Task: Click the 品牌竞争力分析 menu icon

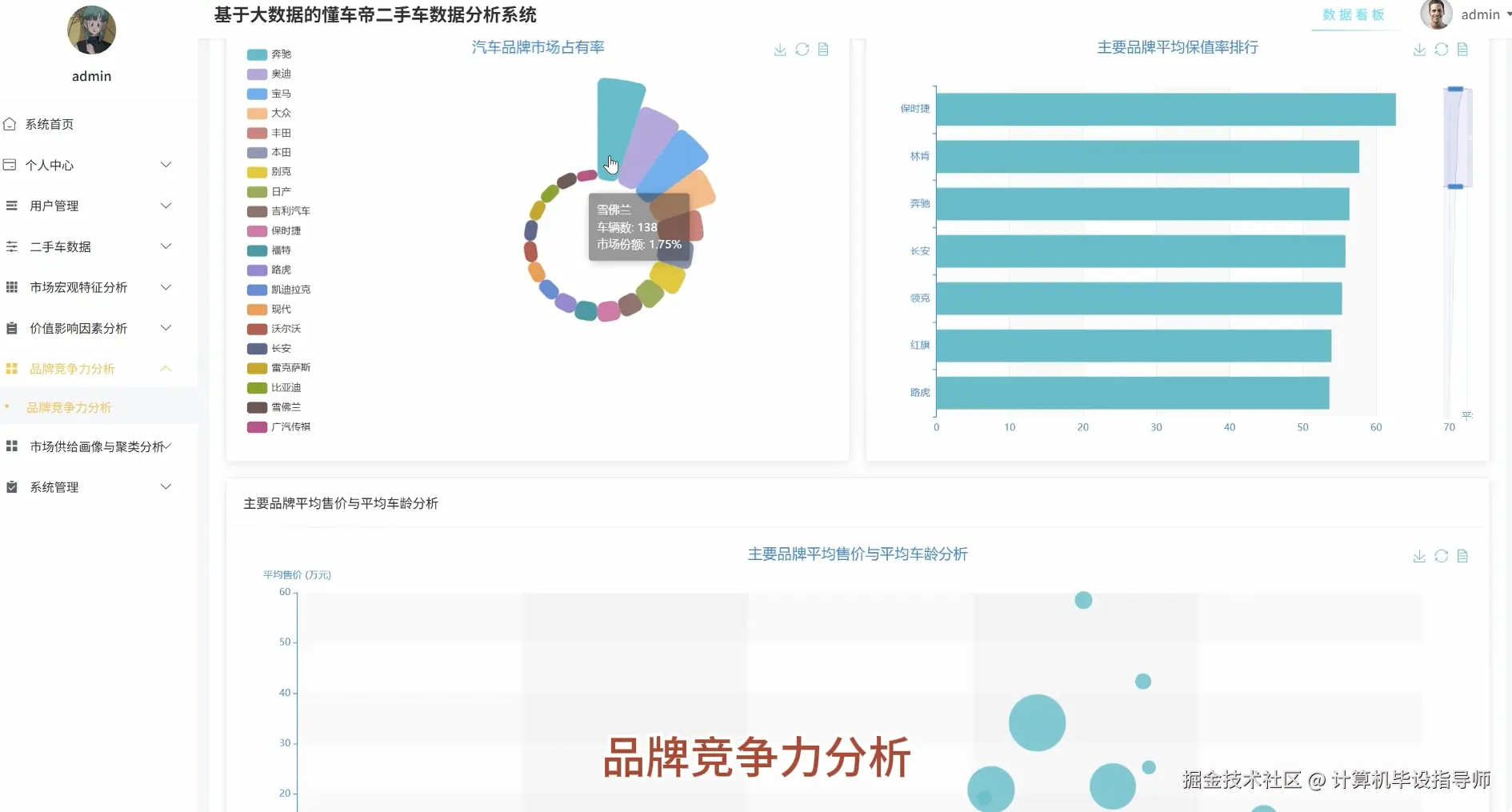Action: click(12, 369)
